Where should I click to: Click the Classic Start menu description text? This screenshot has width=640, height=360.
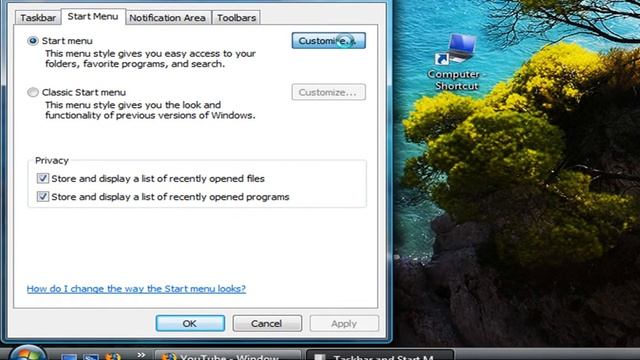click(x=150, y=110)
